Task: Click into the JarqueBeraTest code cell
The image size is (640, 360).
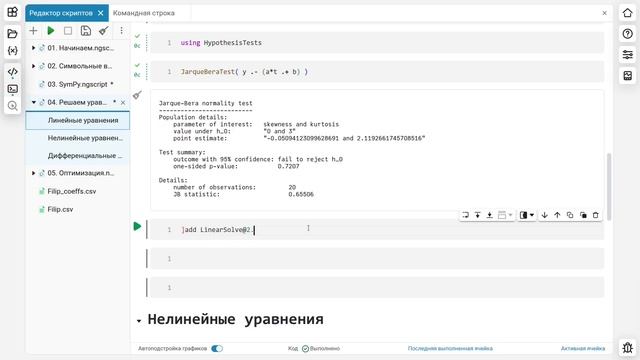Action: pos(377,72)
